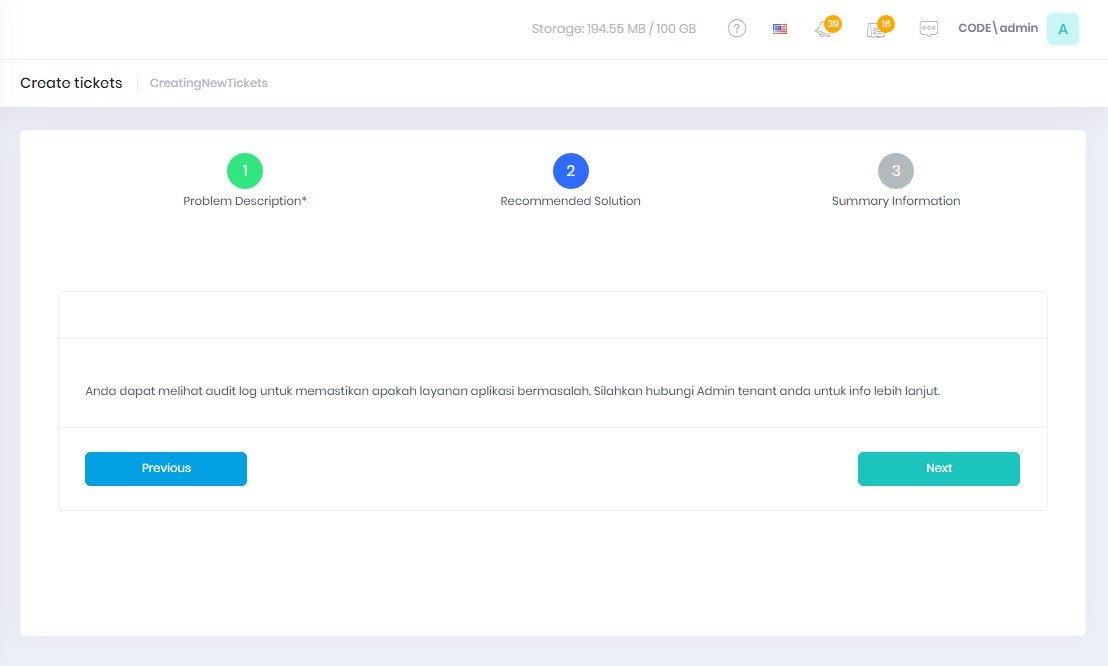Open the chat message bubble icon
Viewport: 1108px width, 666px height.
pyautogui.click(x=929, y=29)
